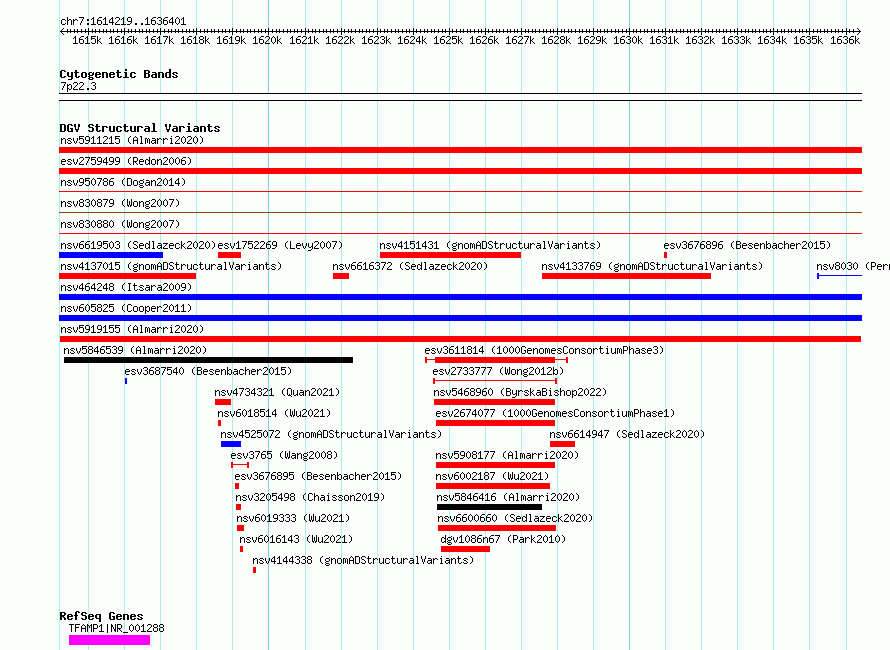Select blue bar under nsv4525072 gnomAD variant
The width and height of the screenshot is (890, 650).
coord(231,444)
